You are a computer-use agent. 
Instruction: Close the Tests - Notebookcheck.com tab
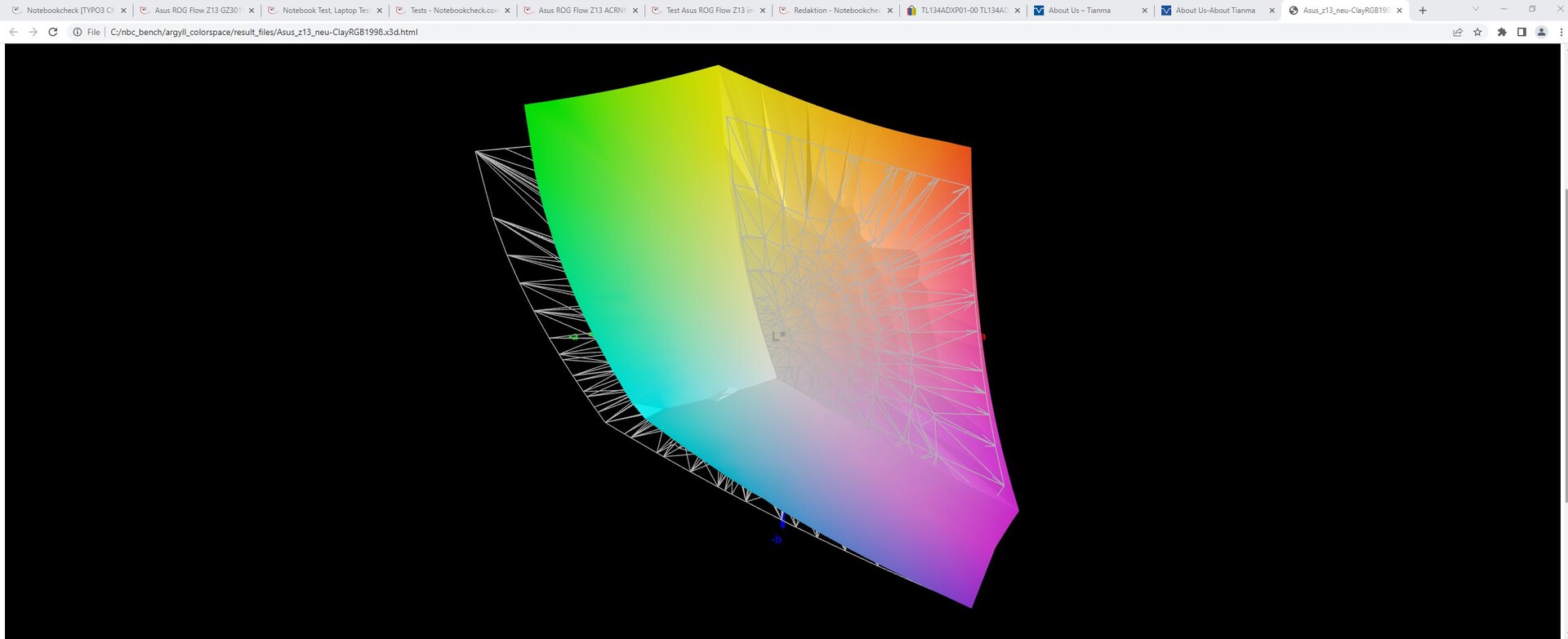(x=507, y=11)
